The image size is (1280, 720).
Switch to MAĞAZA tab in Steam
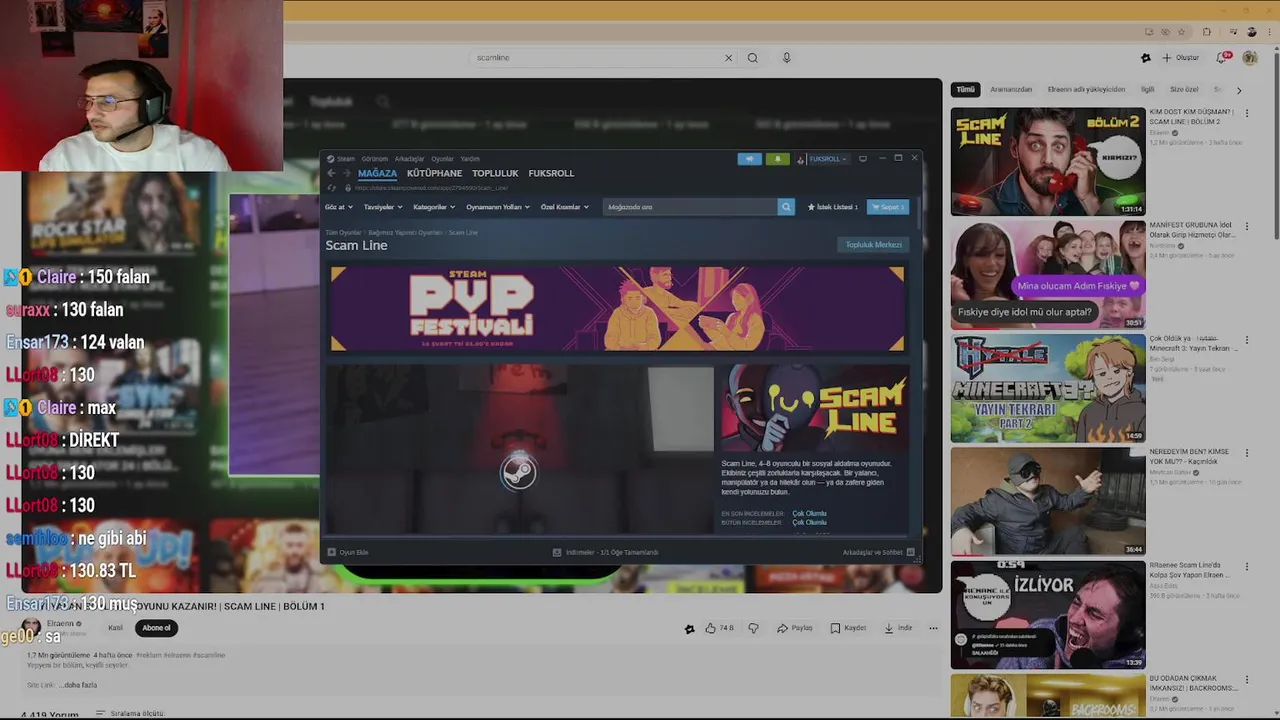tap(377, 173)
